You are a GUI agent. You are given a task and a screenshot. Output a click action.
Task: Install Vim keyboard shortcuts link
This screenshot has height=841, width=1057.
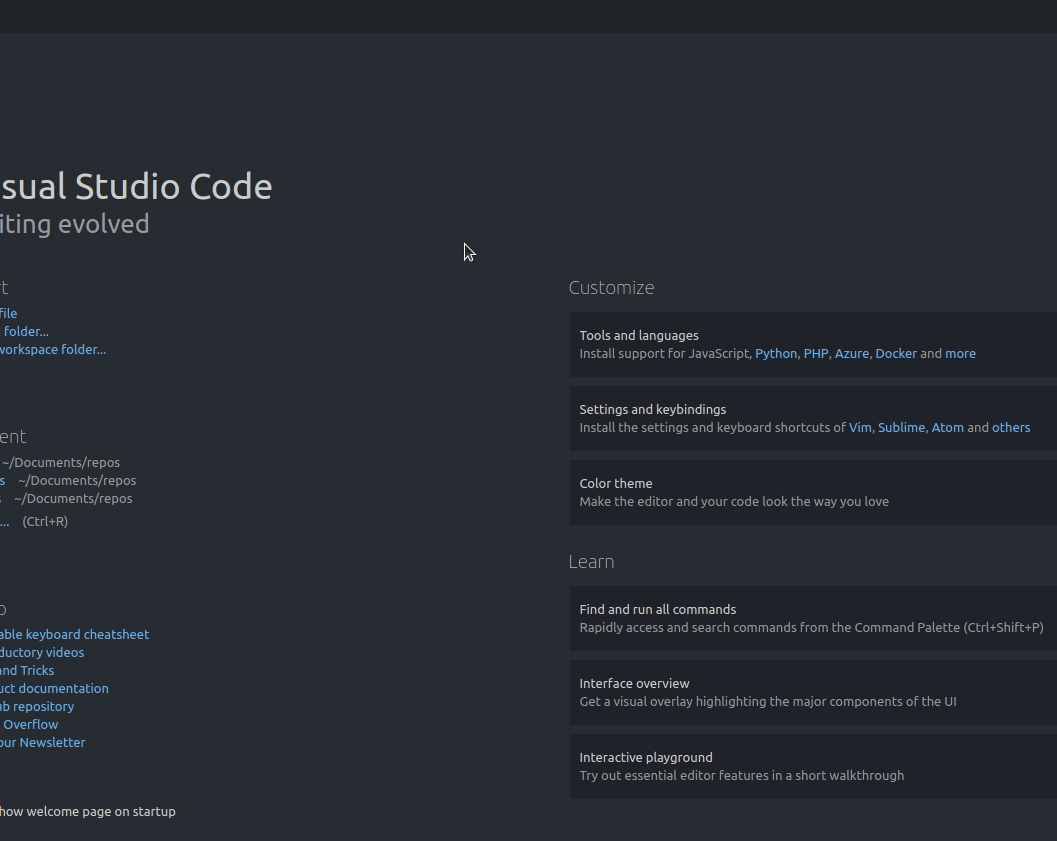[860, 428]
